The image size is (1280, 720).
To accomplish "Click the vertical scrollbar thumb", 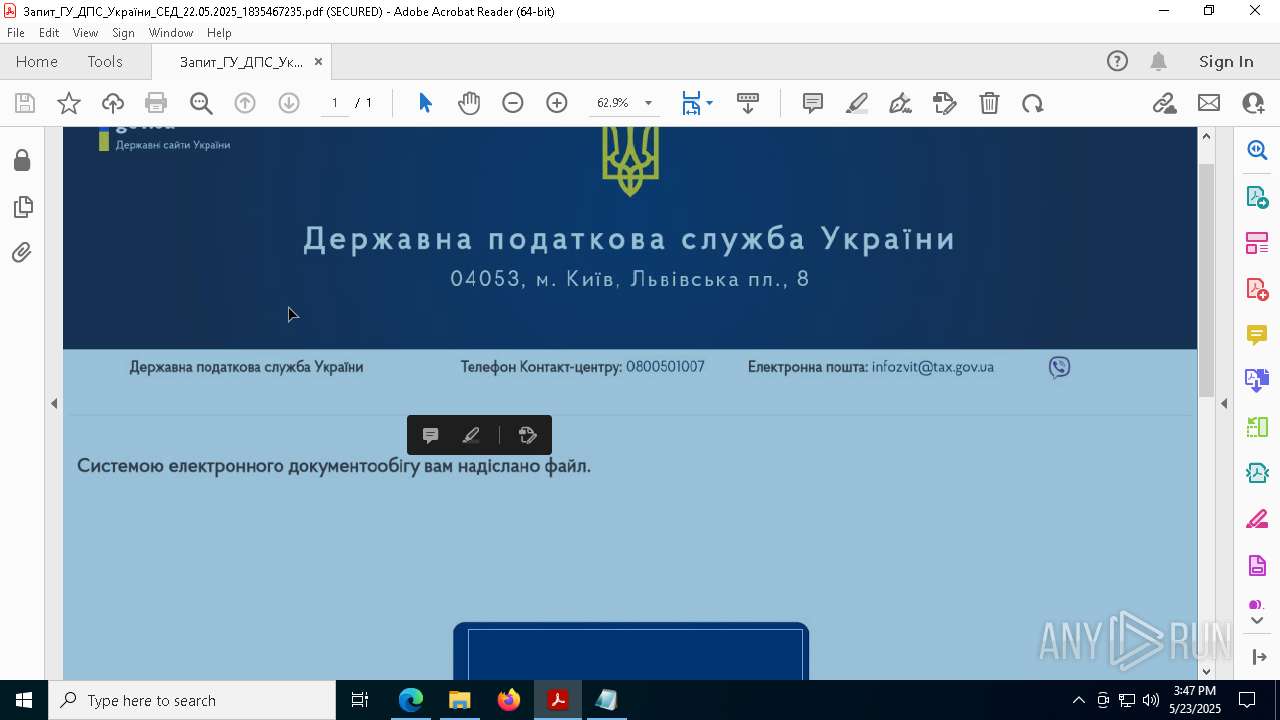I will 1206,280.
